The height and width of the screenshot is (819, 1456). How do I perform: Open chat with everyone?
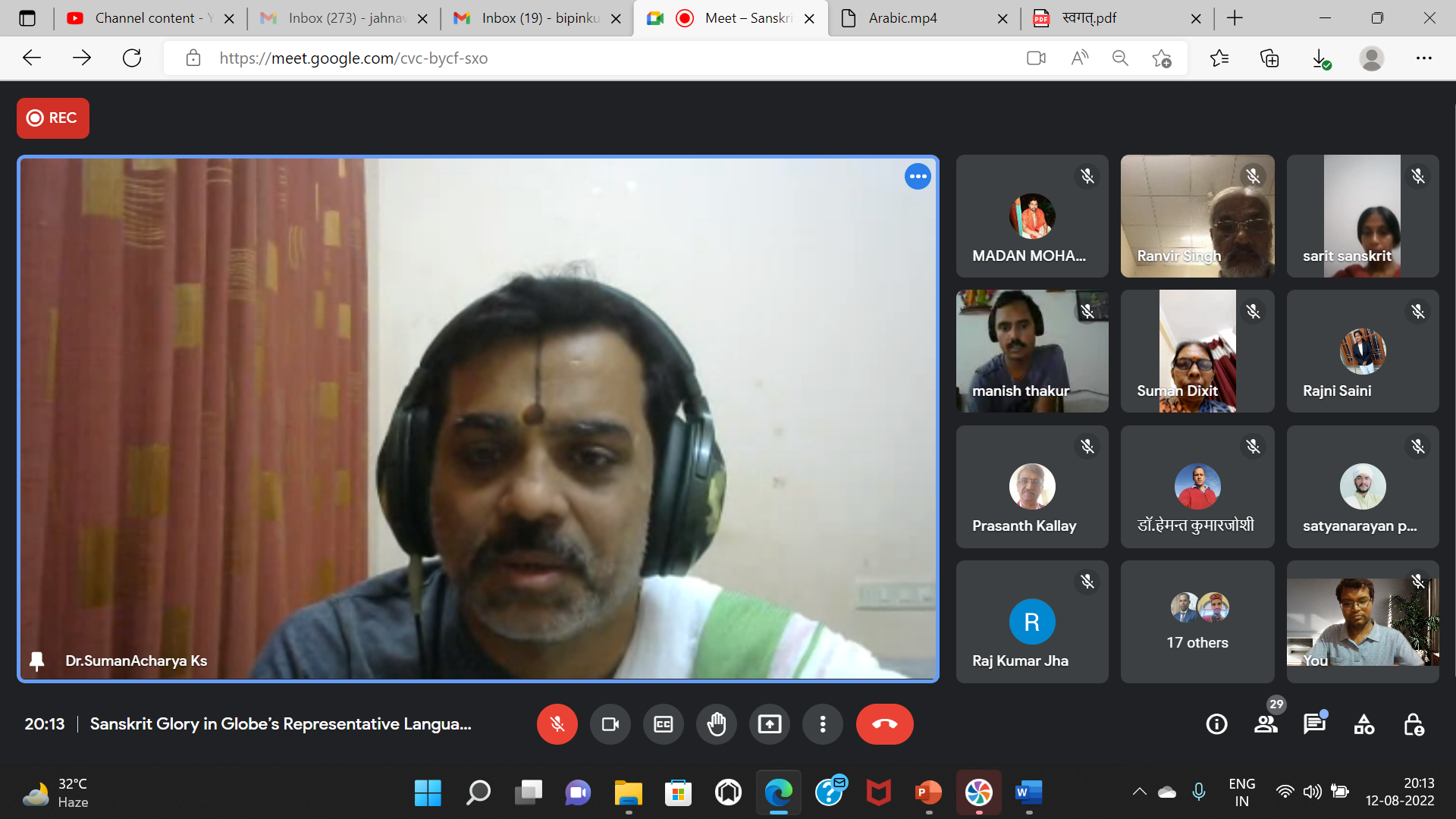(1314, 724)
